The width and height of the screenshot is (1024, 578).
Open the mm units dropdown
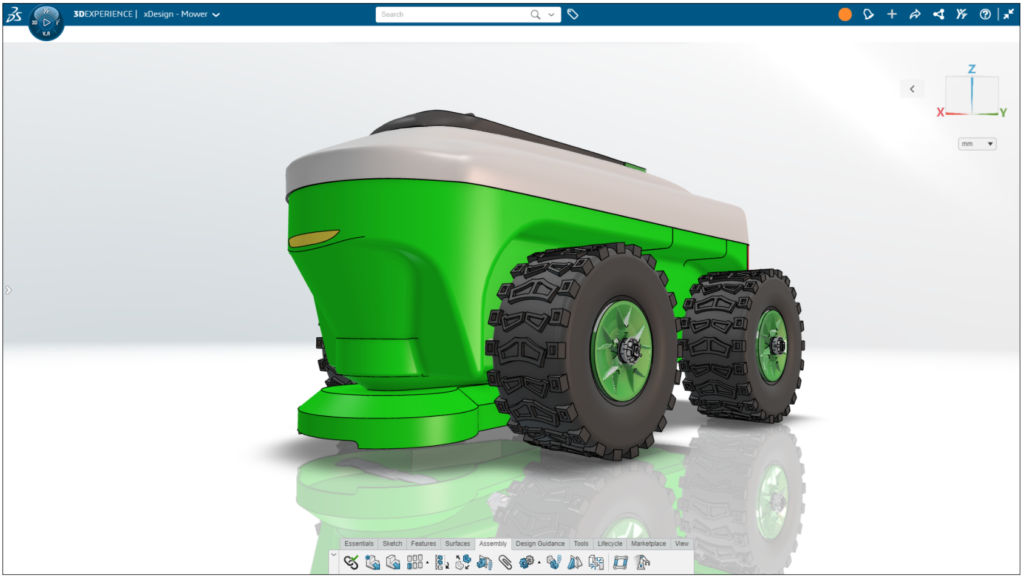pos(977,143)
